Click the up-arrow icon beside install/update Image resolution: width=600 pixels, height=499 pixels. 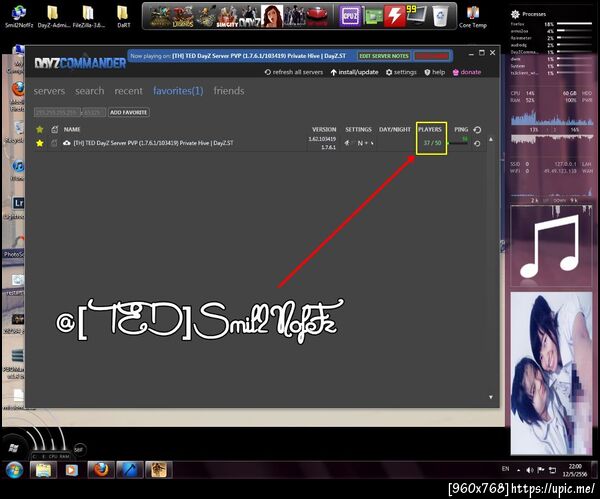pyautogui.click(x=334, y=72)
